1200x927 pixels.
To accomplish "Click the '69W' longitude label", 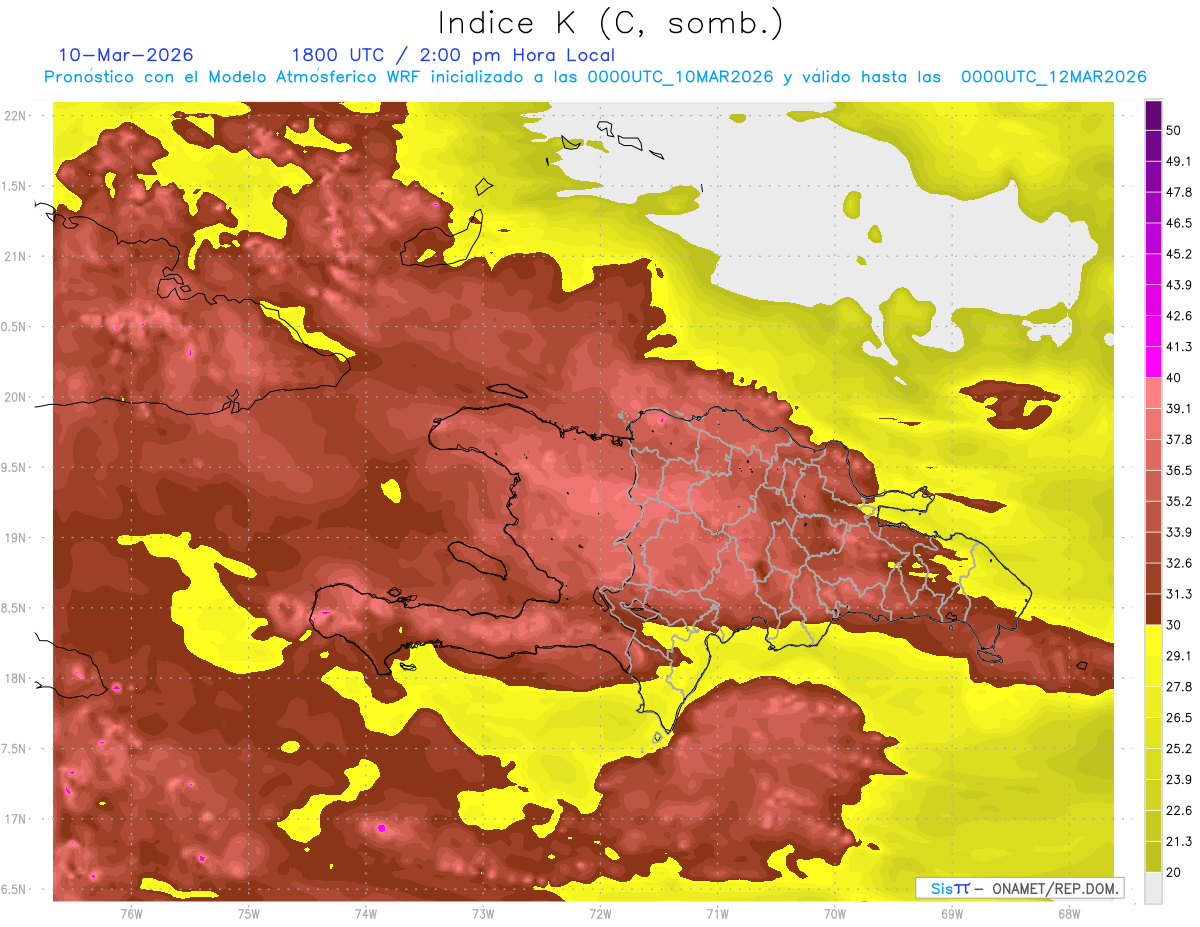I will point(952,913).
